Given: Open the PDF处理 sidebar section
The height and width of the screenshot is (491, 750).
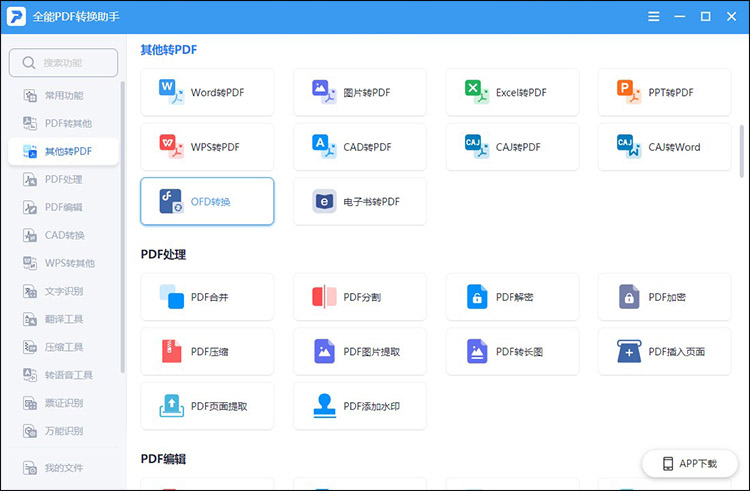Looking at the screenshot, I should click(x=63, y=179).
